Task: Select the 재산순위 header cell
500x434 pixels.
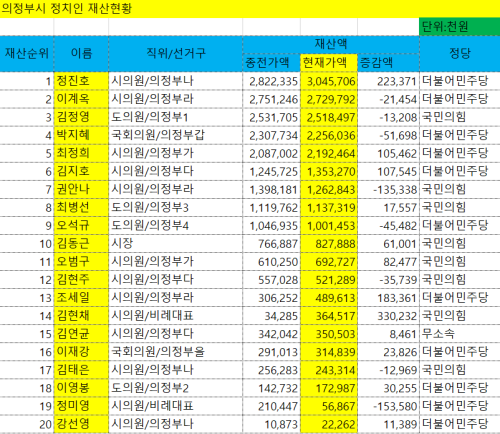Action: pos(27,54)
